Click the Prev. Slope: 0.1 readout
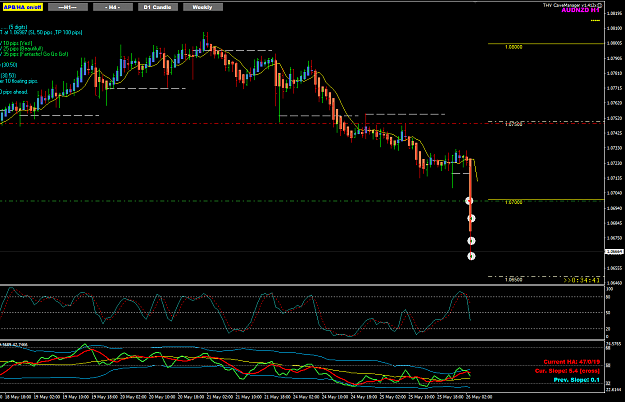The width and height of the screenshot is (625, 402). click(x=576, y=380)
